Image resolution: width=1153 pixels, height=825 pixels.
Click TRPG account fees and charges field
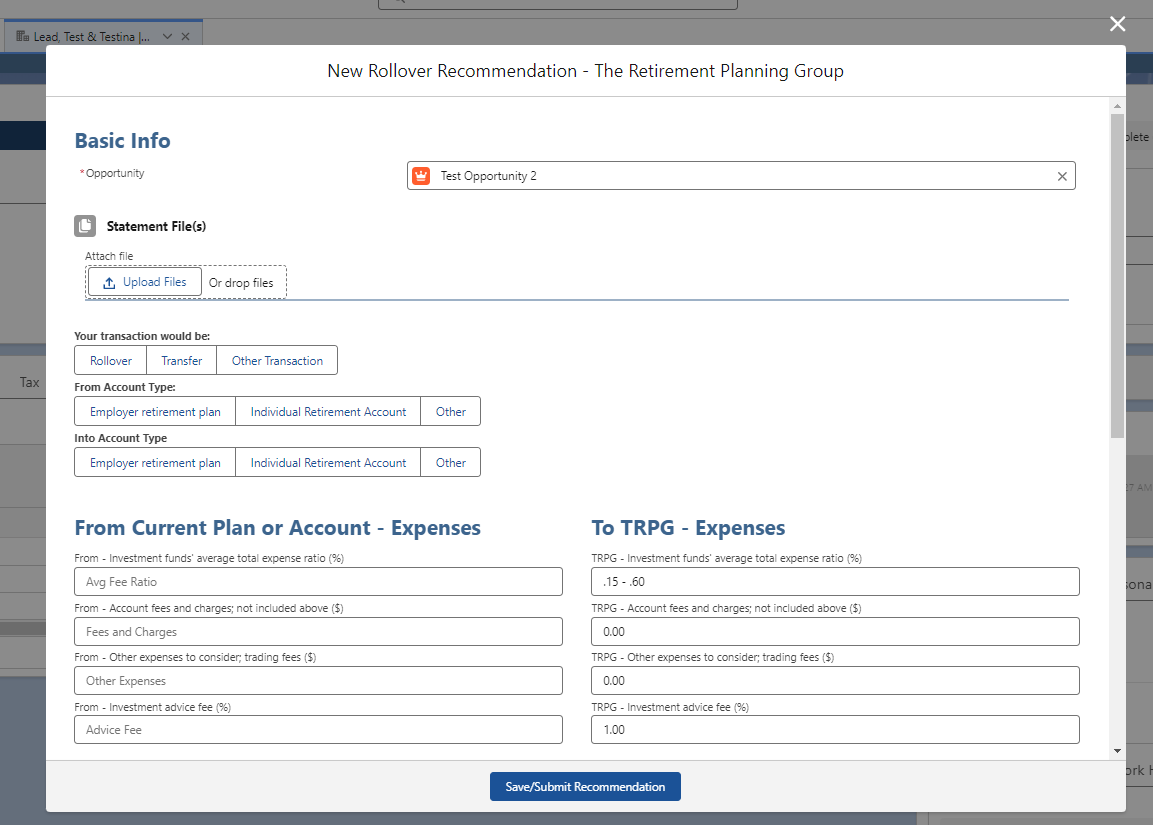[835, 632]
